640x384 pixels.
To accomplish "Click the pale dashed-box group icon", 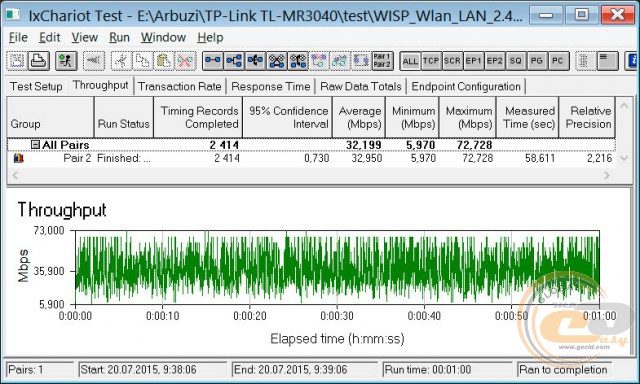I will tap(361, 61).
